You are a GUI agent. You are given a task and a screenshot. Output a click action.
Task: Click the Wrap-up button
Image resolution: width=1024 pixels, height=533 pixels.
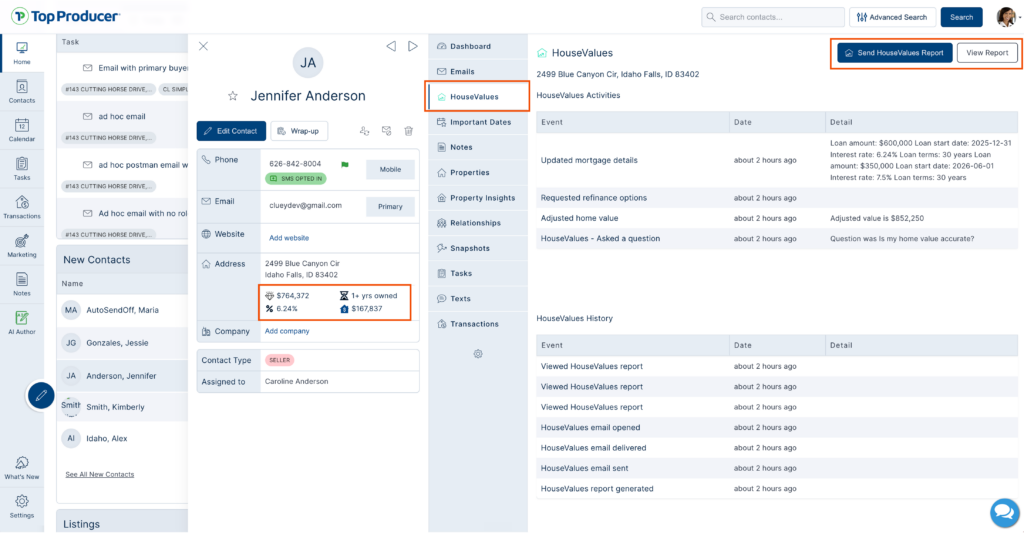(x=299, y=131)
